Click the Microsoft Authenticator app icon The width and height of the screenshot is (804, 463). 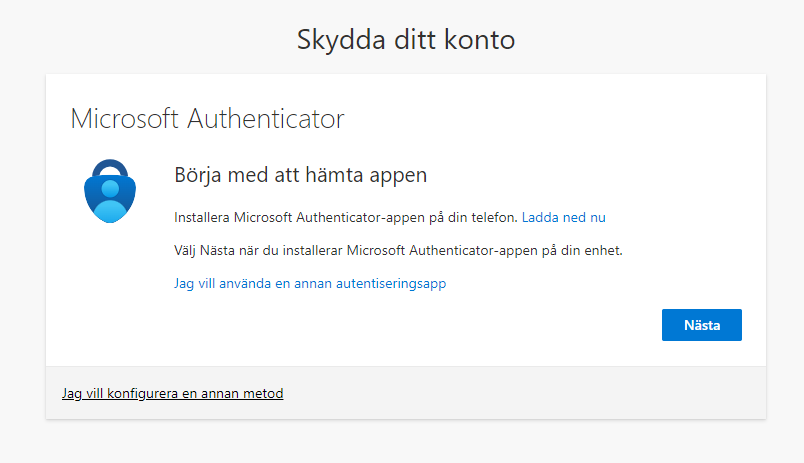(x=108, y=190)
